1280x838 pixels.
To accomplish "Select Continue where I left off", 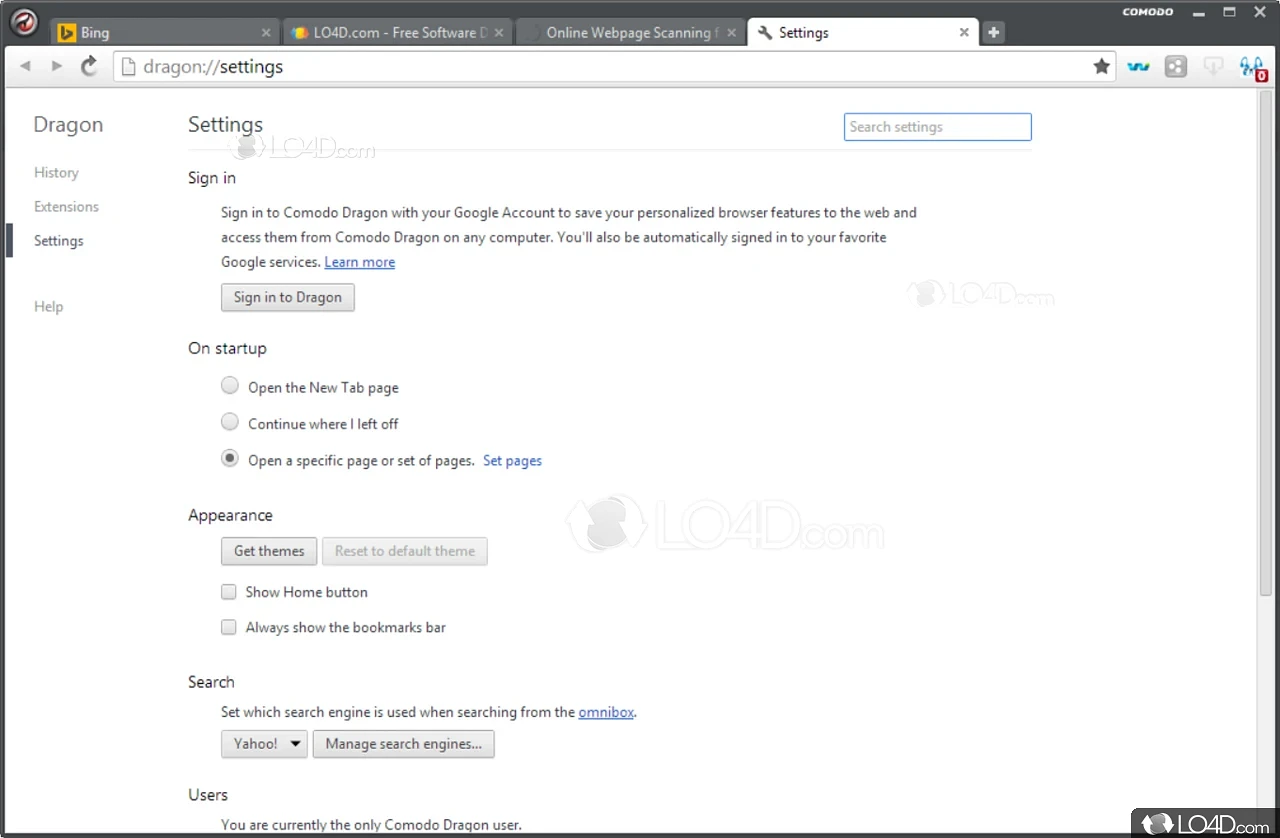I will coord(229,421).
